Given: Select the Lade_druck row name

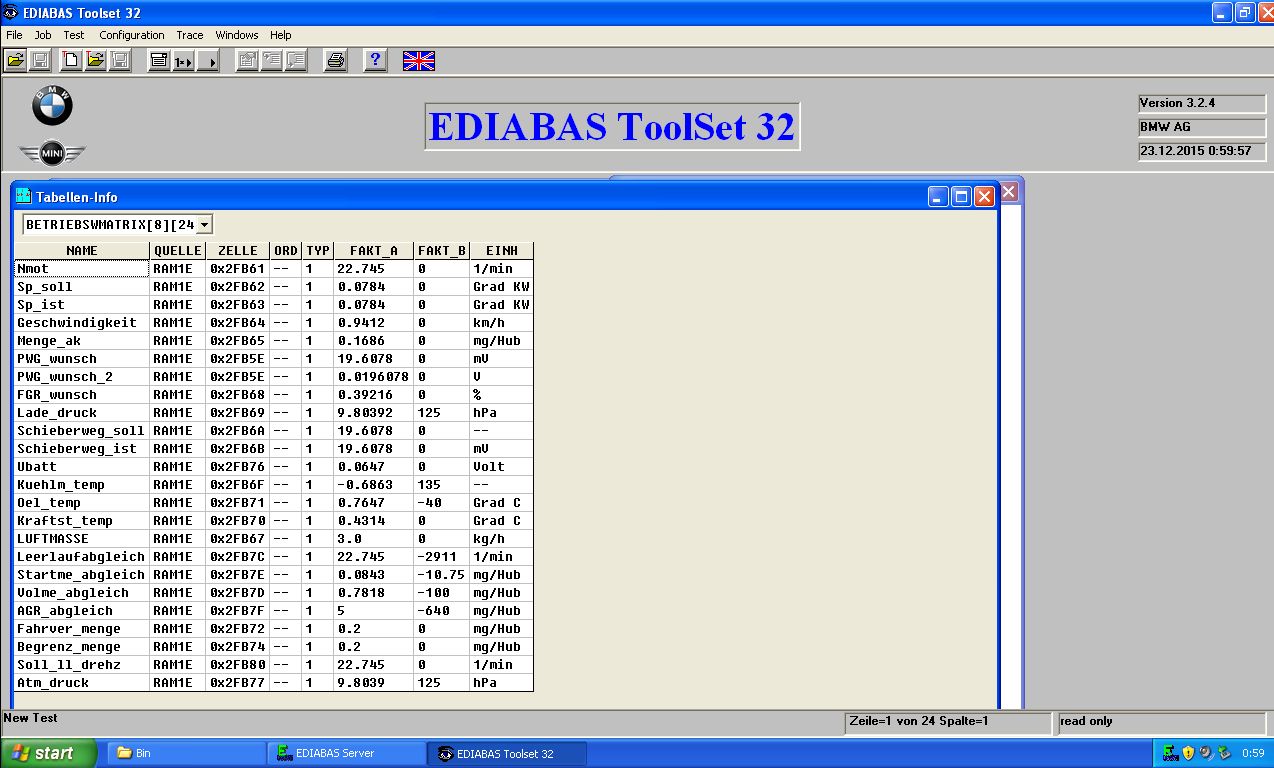Looking at the screenshot, I should click(x=82, y=413).
